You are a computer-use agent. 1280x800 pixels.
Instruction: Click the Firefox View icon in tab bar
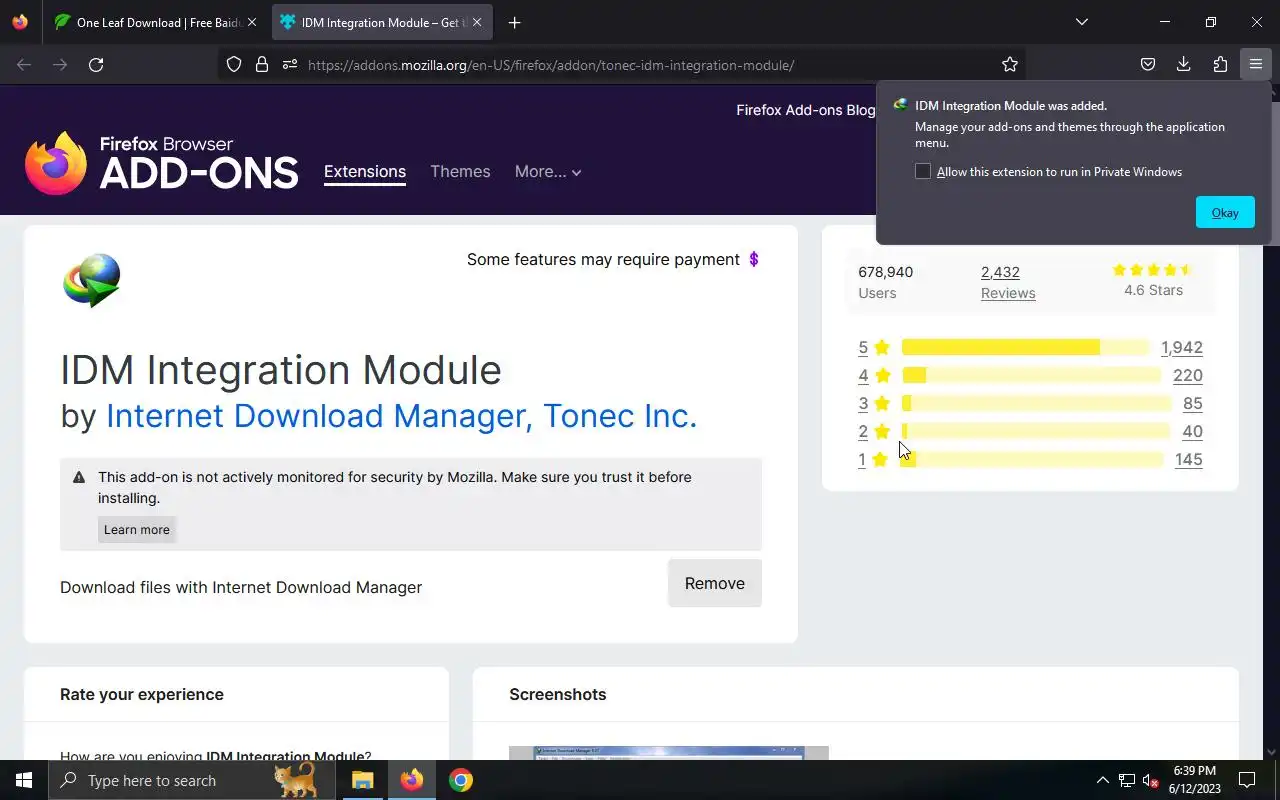click(20, 22)
